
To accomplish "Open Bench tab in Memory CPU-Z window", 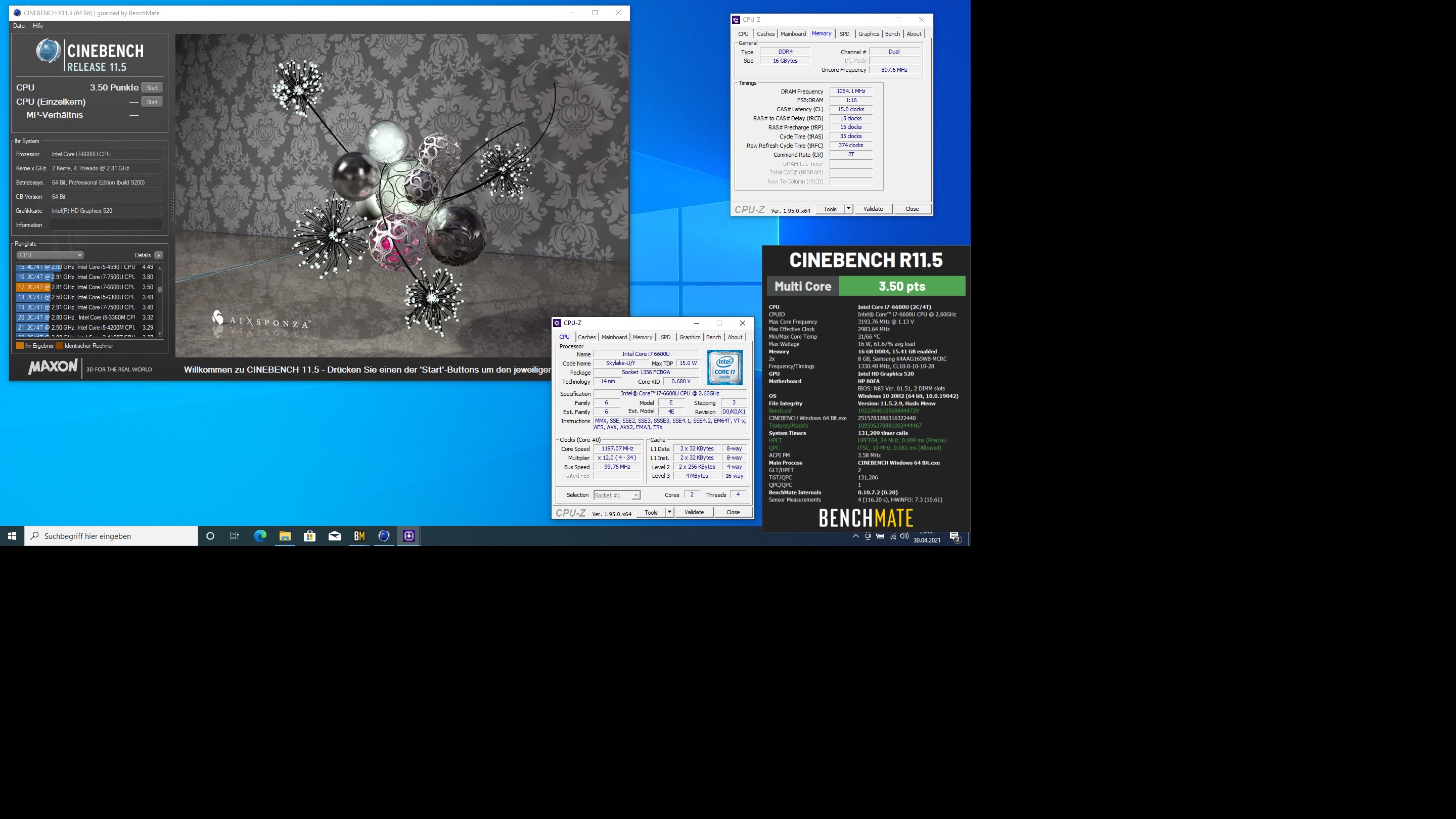I will pos(892,34).
